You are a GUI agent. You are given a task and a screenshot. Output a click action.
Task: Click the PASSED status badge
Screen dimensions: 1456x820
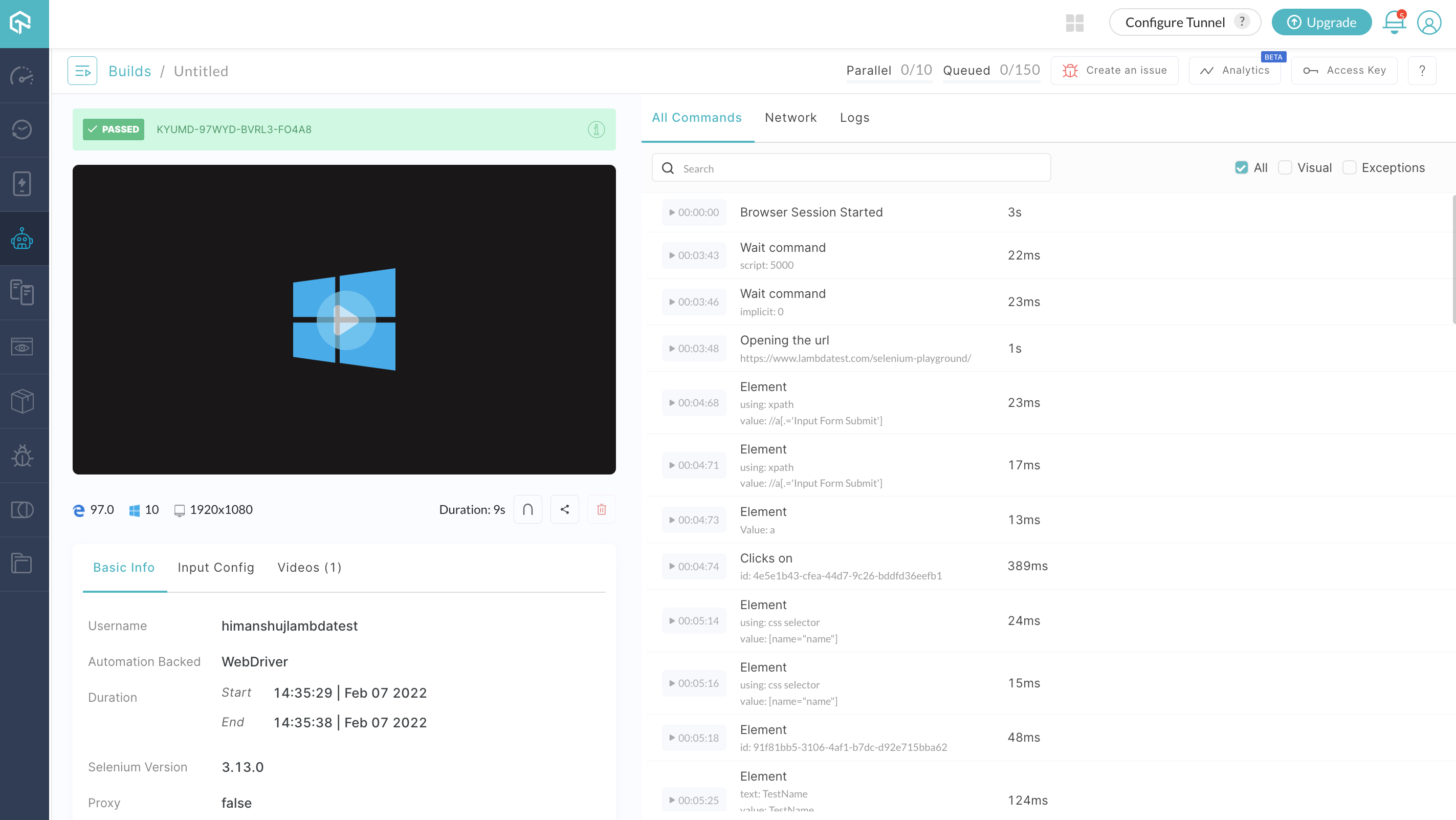114,130
